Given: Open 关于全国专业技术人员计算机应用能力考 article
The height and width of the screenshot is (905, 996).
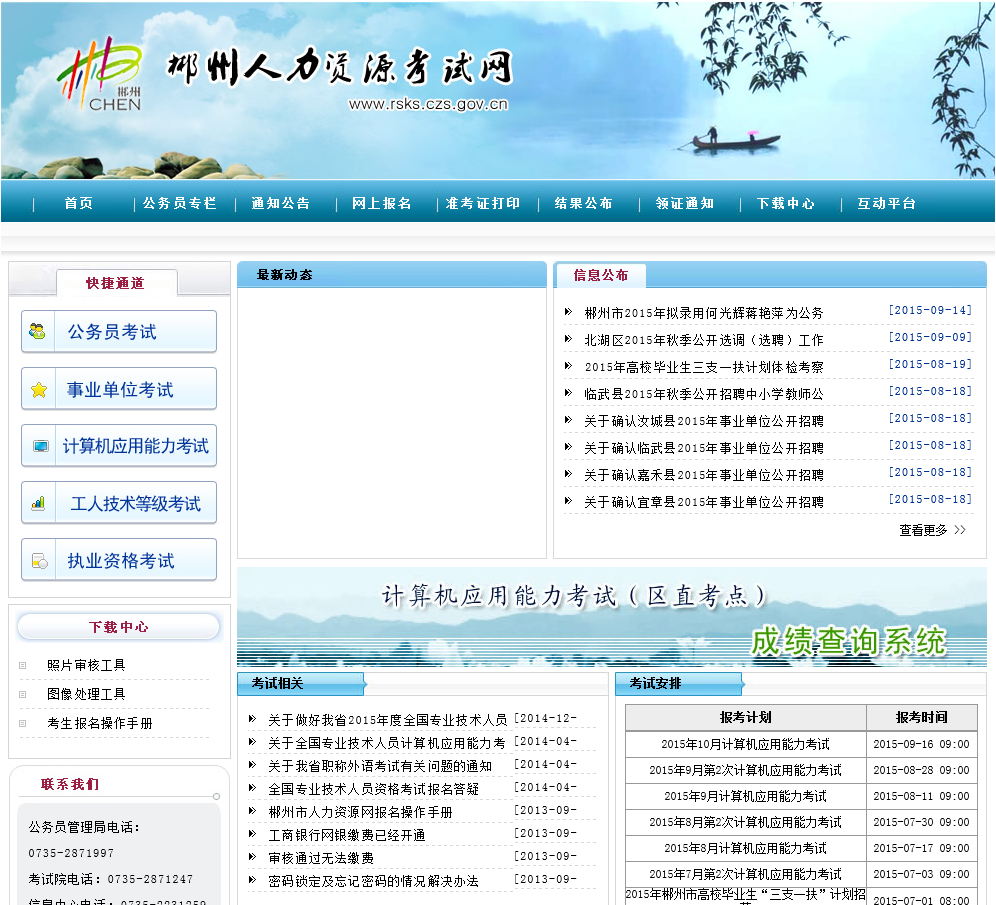Looking at the screenshot, I should pos(387,742).
